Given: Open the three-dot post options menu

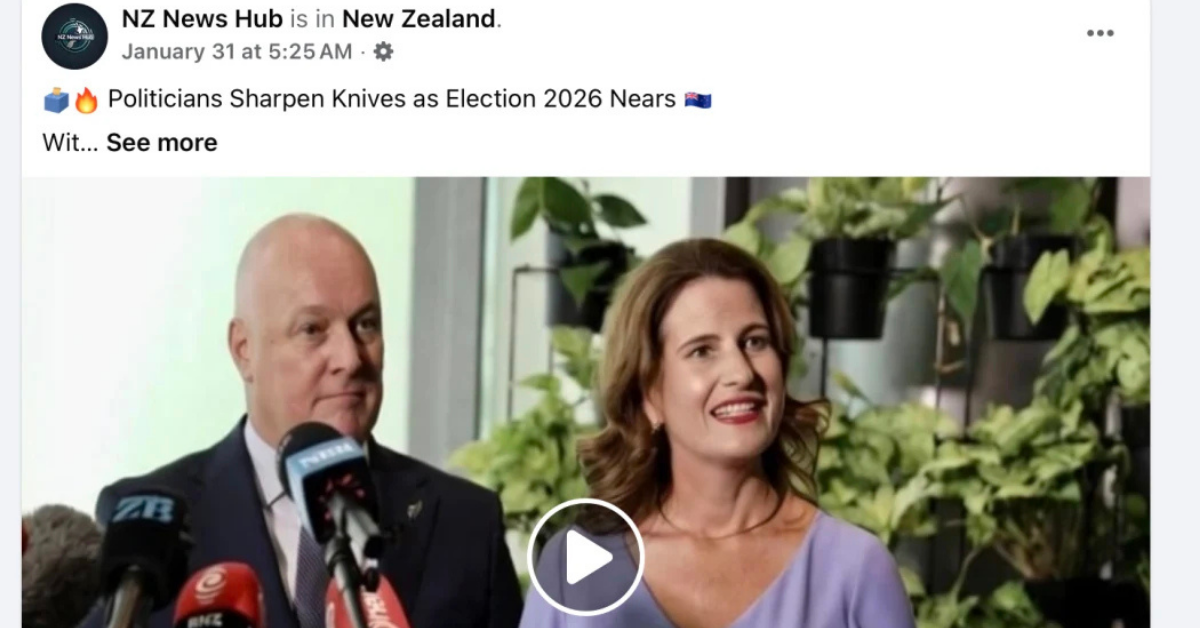Looking at the screenshot, I should tap(1100, 33).
